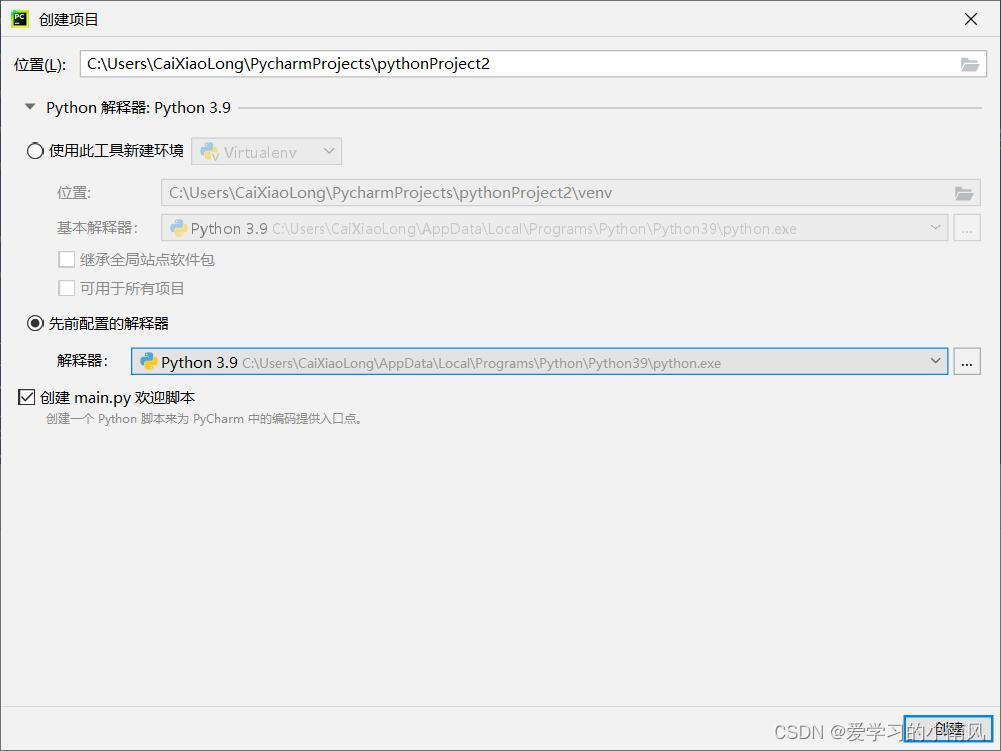Click the ellipsis button beside 基本解释器
Image resolution: width=1001 pixels, height=751 pixels.
(967, 228)
